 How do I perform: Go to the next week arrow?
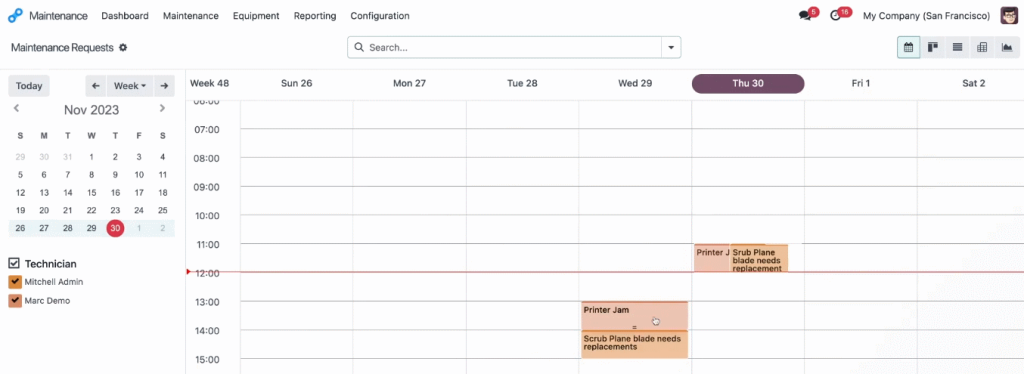[164, 86]
